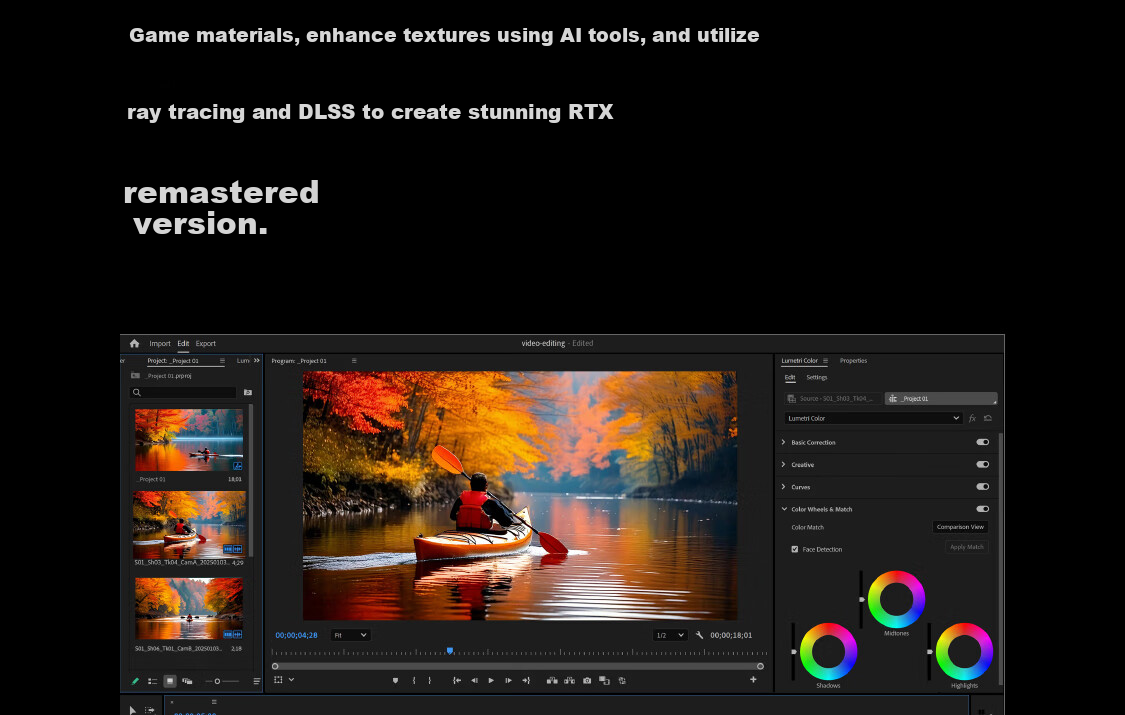
Task: Mark Out point with the right brace
Action: coord(430,681)
